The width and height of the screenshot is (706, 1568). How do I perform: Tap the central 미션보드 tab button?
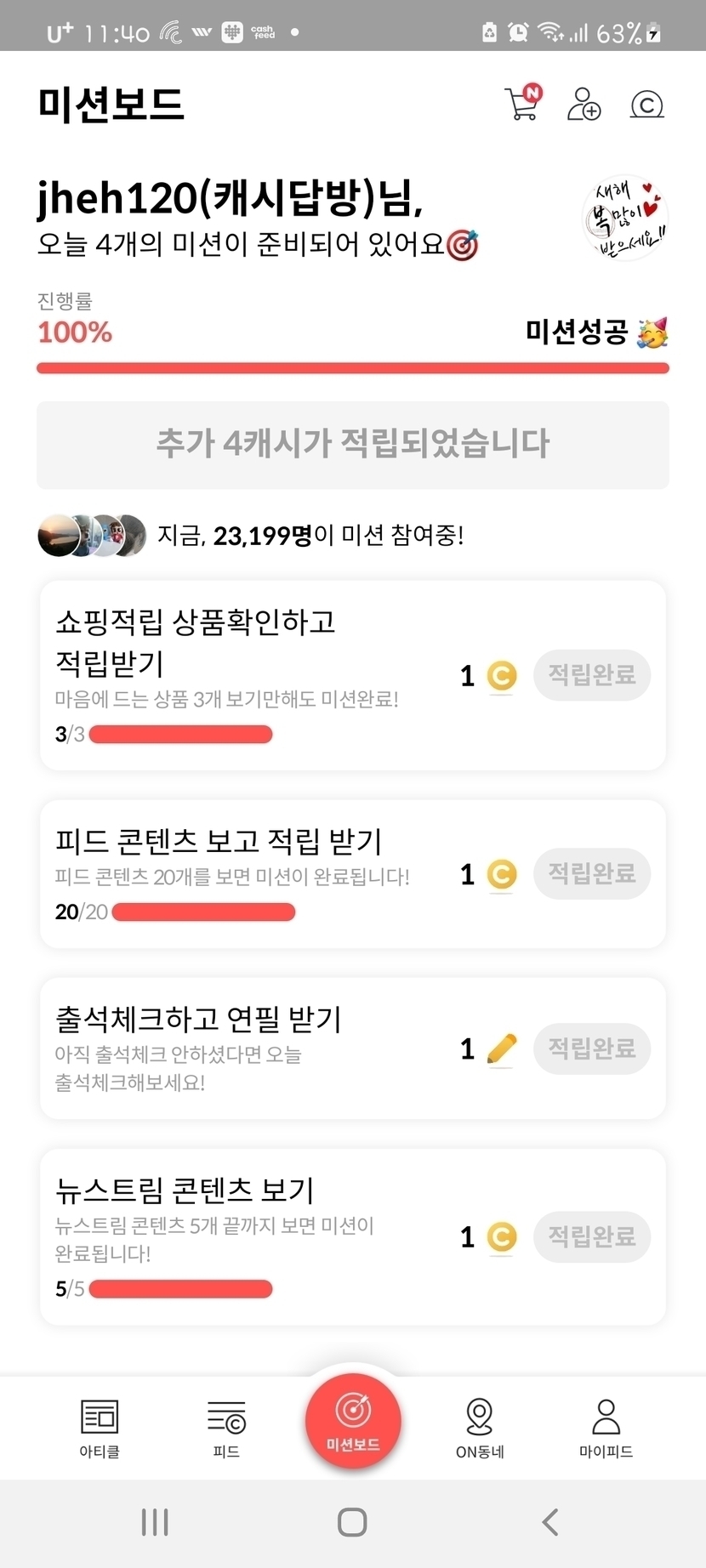[x=353, y=1421]
